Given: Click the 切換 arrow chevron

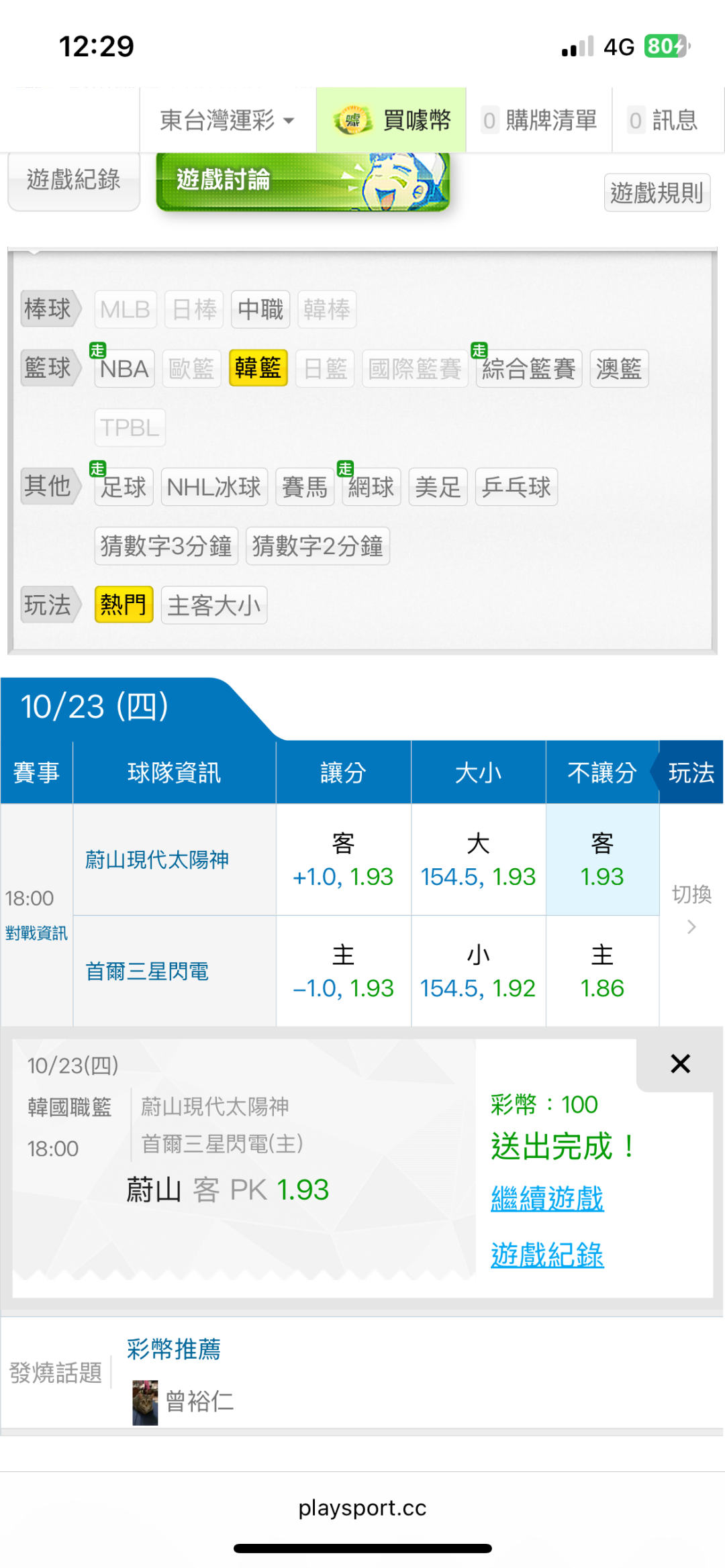Looking at the screenshot, I should (x=691, y=927).
